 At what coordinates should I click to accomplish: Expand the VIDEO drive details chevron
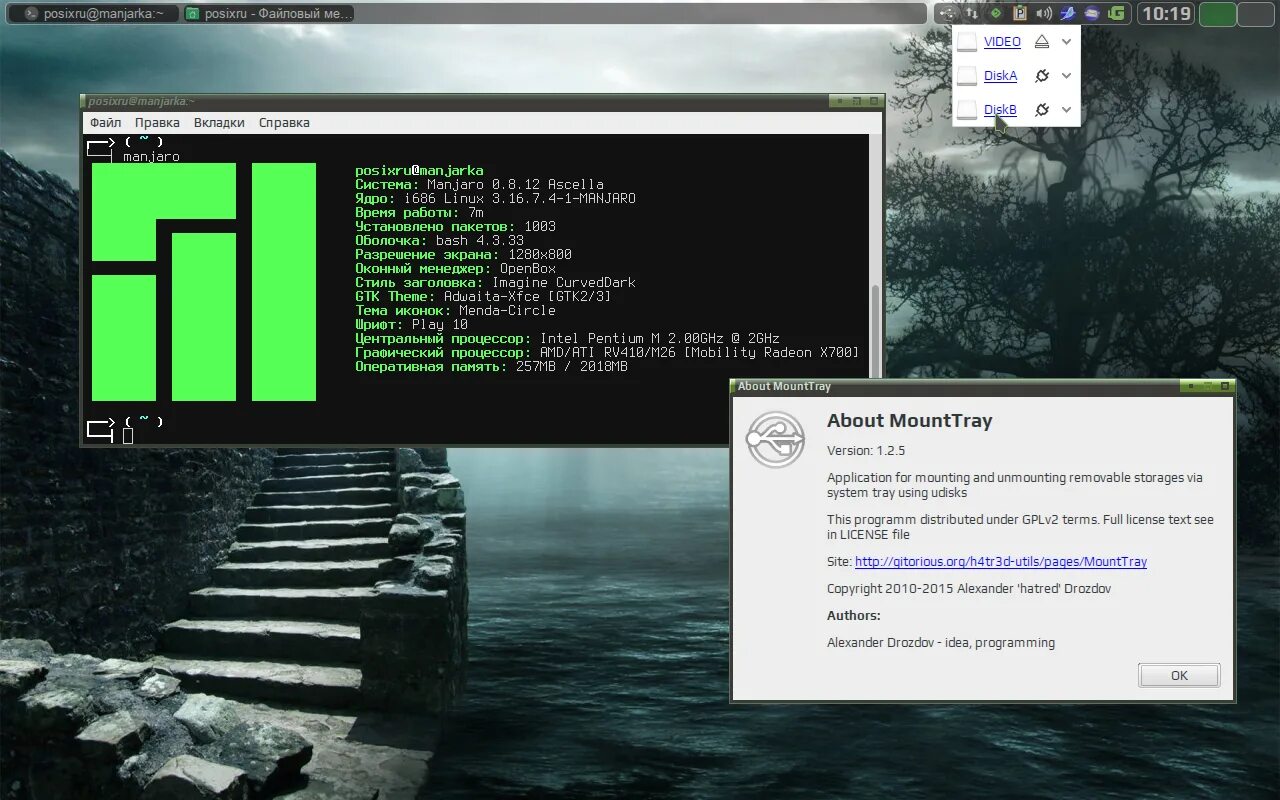click(1067, 42)
